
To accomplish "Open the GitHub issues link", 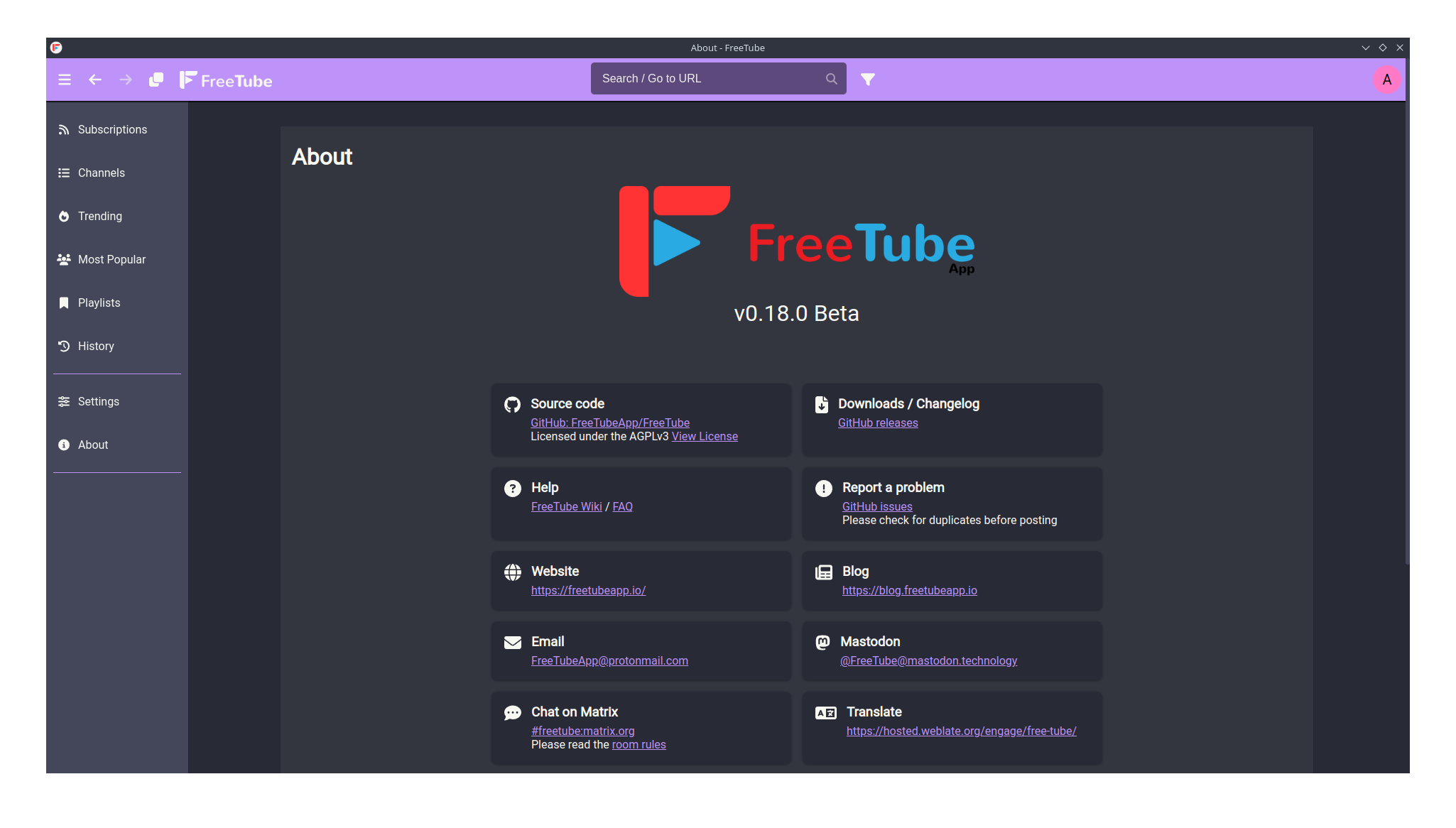I will click(877, 507).
